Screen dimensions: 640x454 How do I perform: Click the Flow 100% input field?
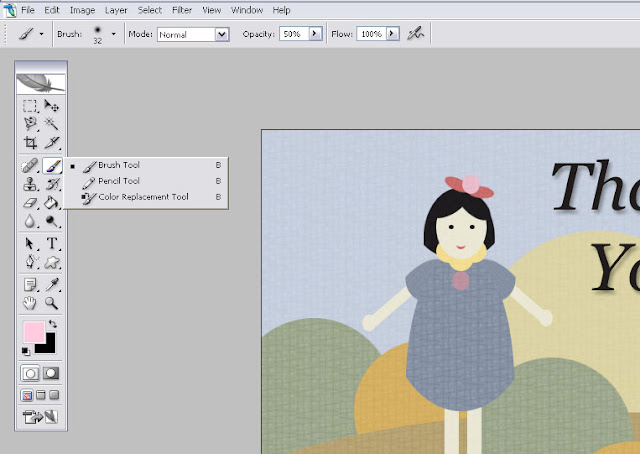tap(371, 34)
